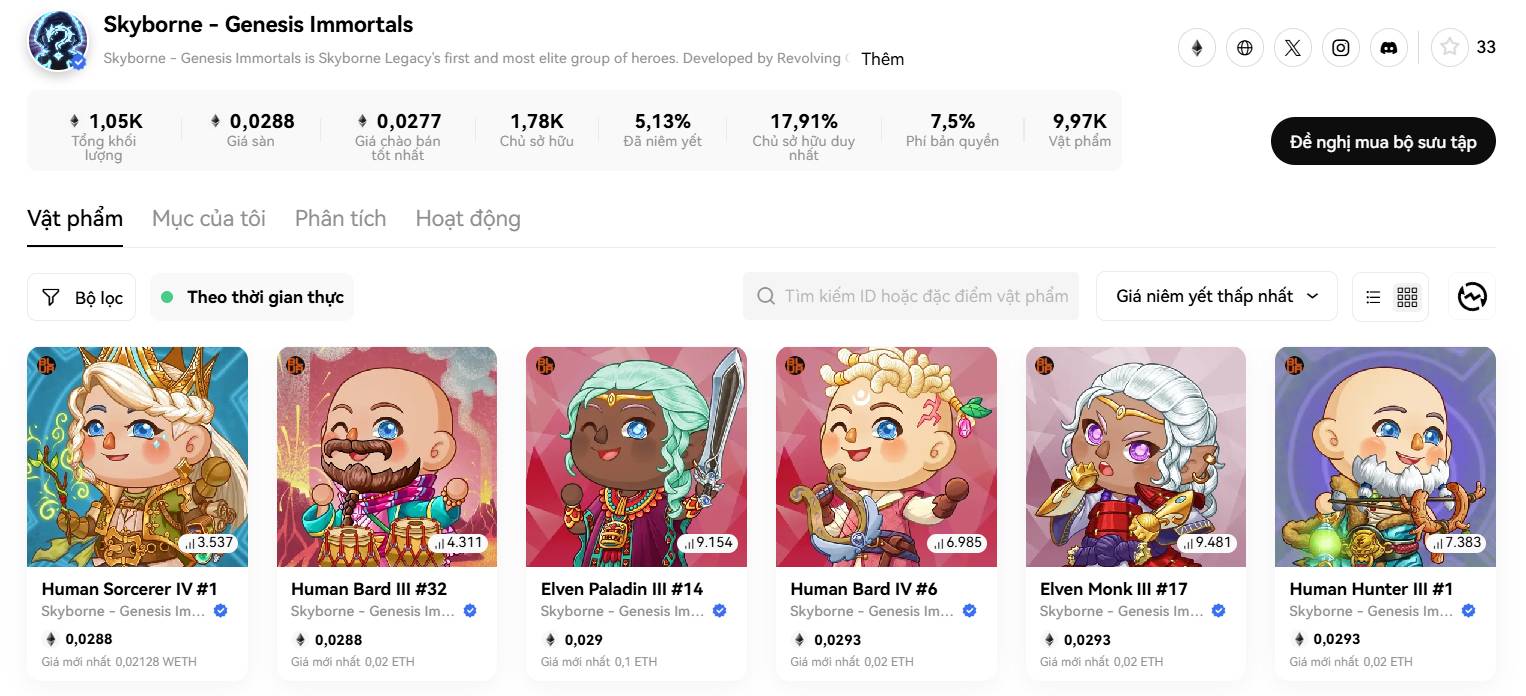The image size is (1526, 696).
Task: Focus the item ID search field
Action: (x=911, y=296)
